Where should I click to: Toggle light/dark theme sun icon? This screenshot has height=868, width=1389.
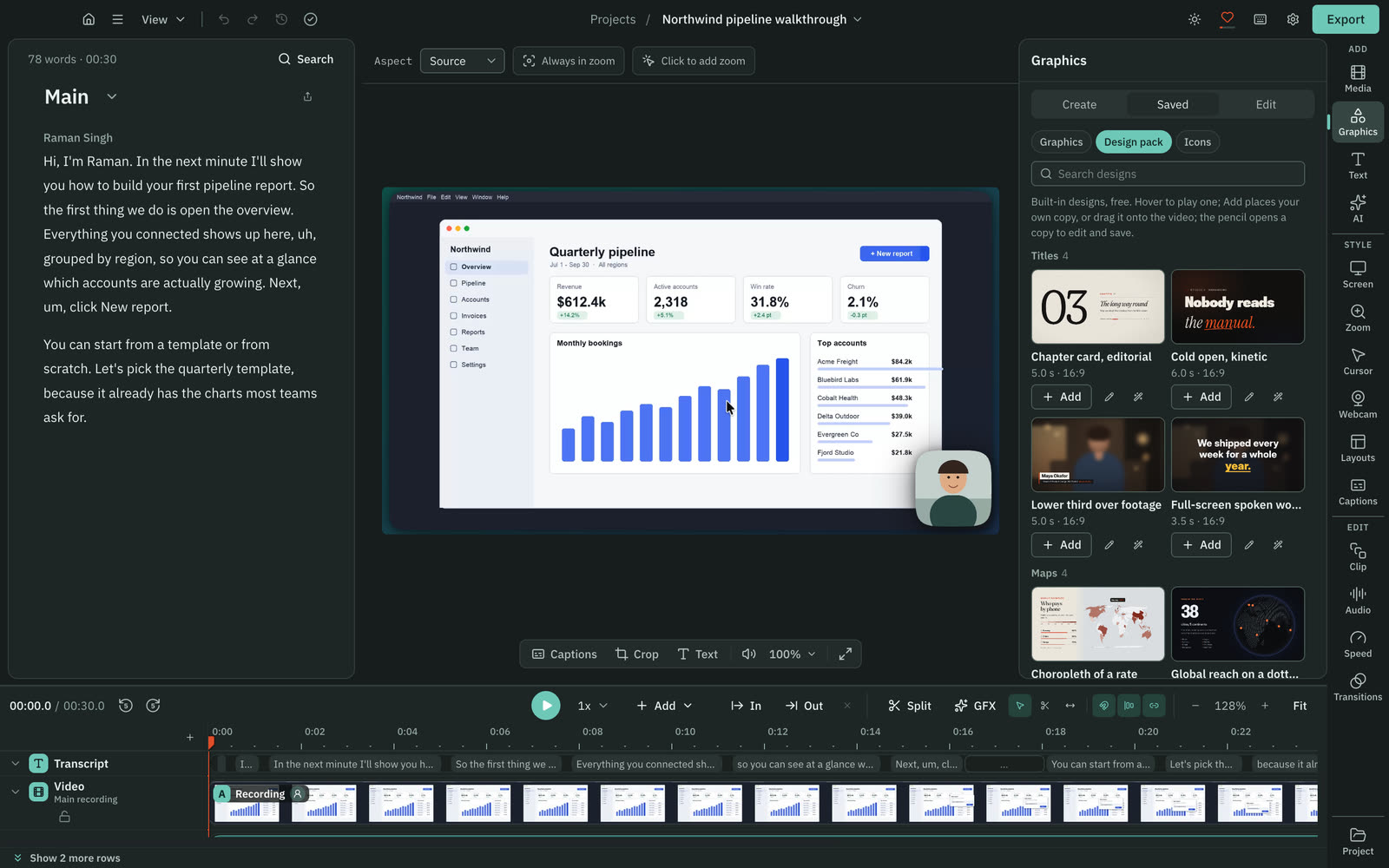point(1195,19)
